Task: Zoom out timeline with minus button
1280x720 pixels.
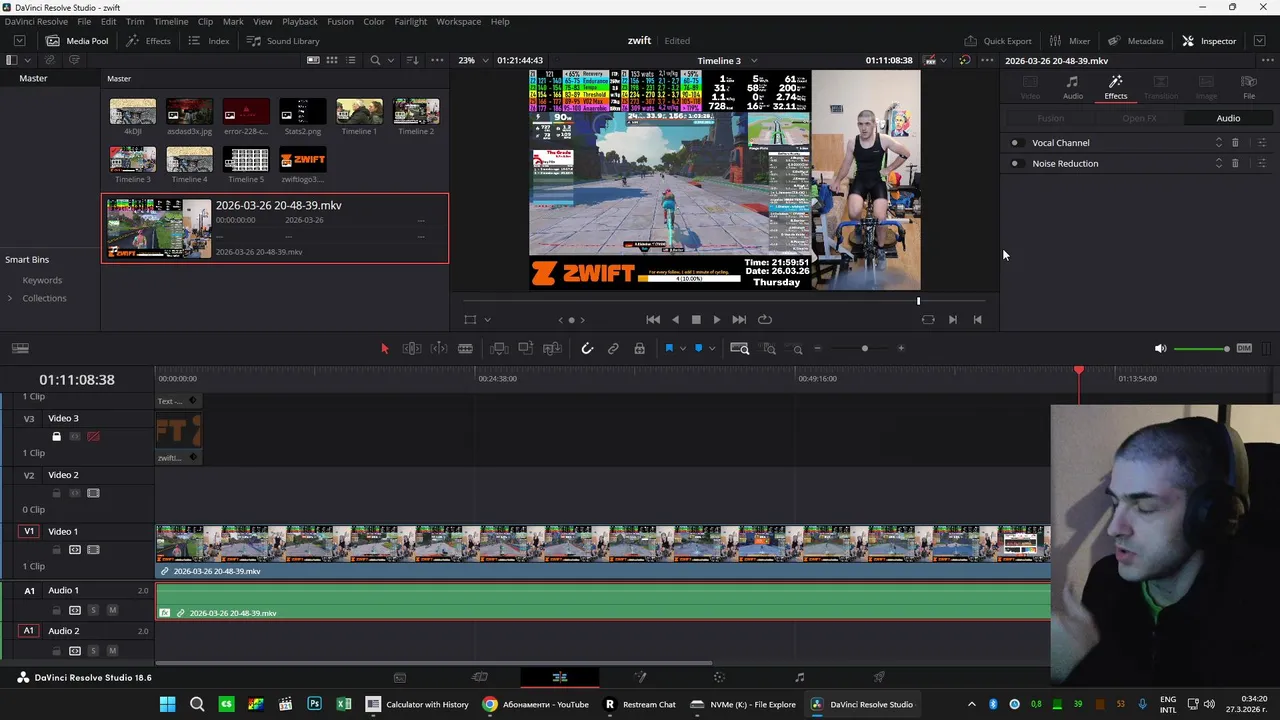Action: 817,348
